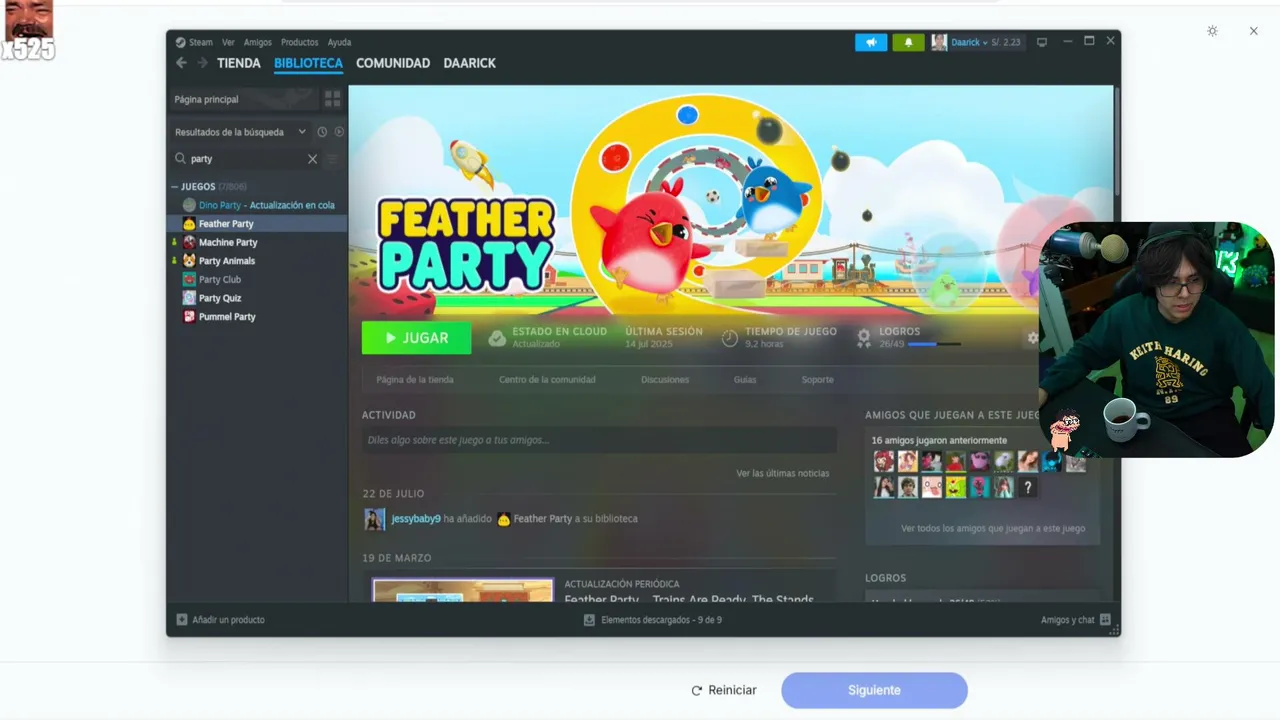Switch to the TIENDA tab

tap(239, 63)
